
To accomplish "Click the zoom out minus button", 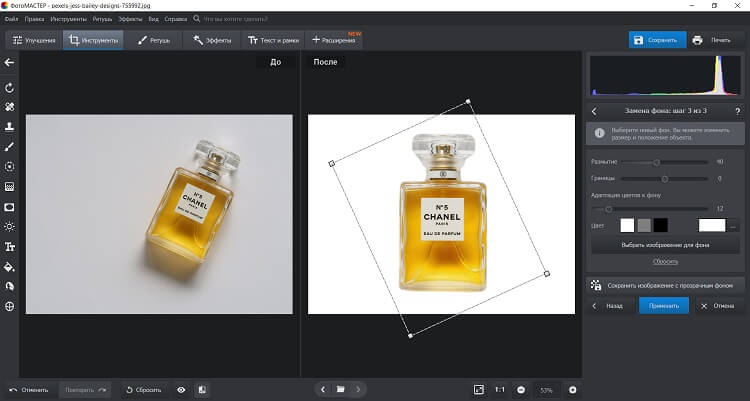I will 522,389.
